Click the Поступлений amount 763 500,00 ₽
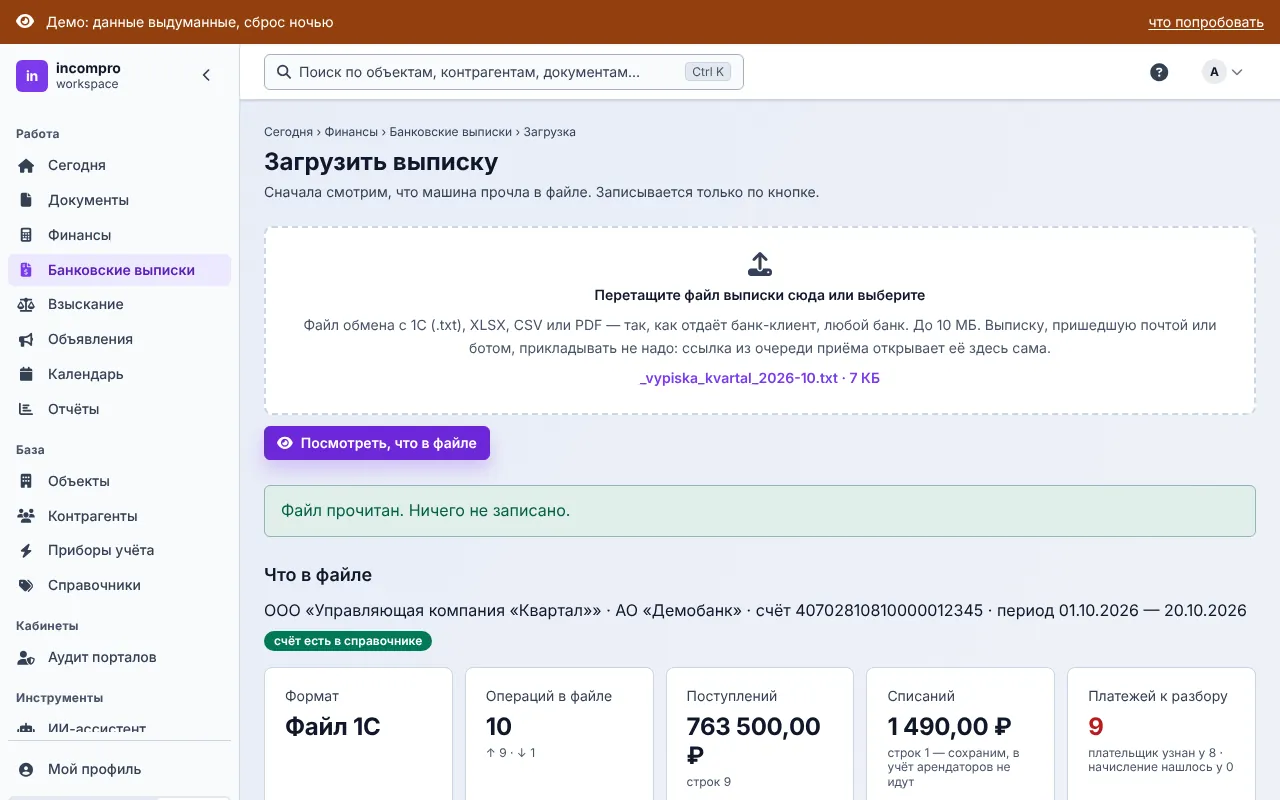 pos(754,741)
